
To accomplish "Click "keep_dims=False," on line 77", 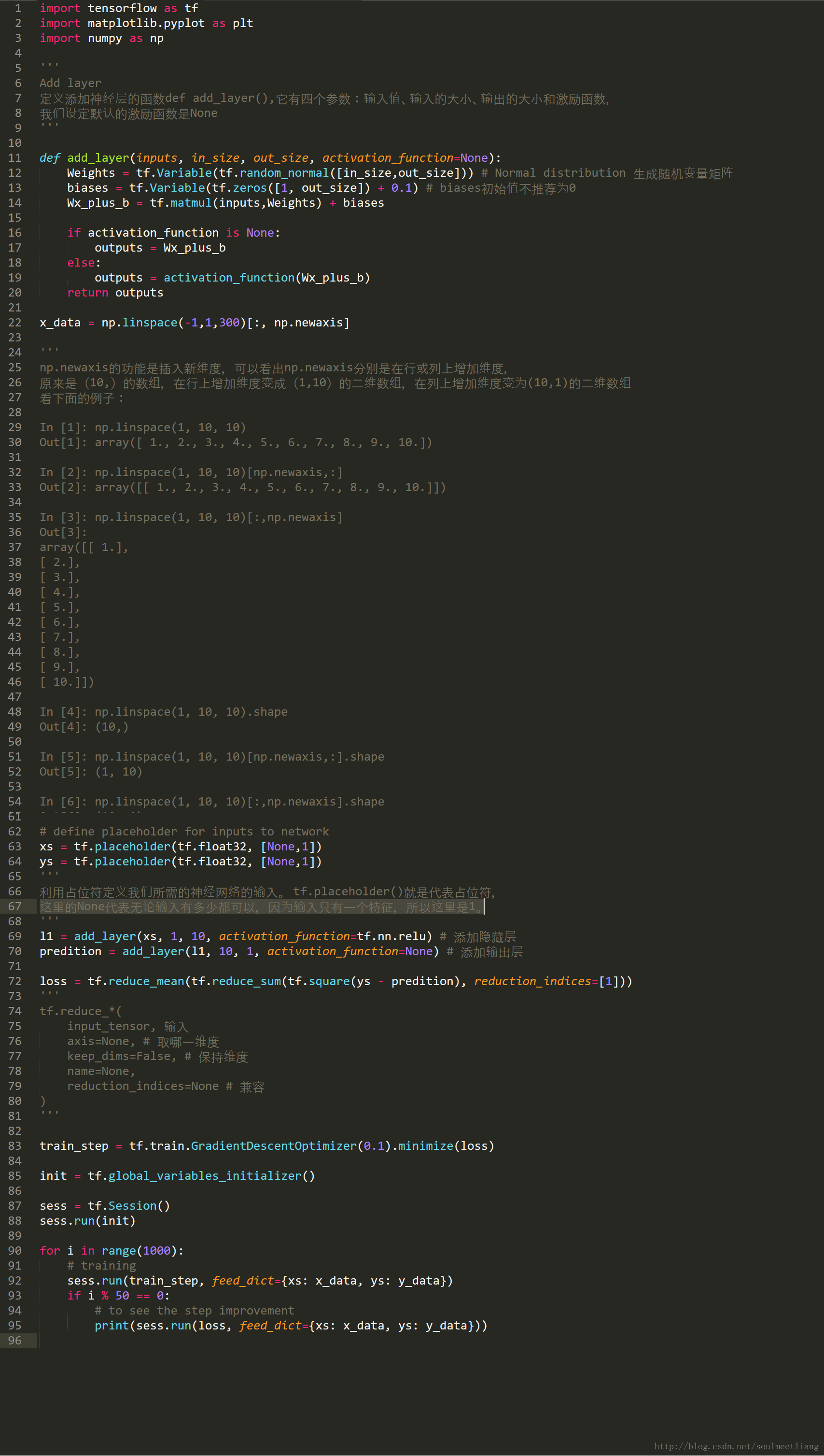I will [122, 1056].
